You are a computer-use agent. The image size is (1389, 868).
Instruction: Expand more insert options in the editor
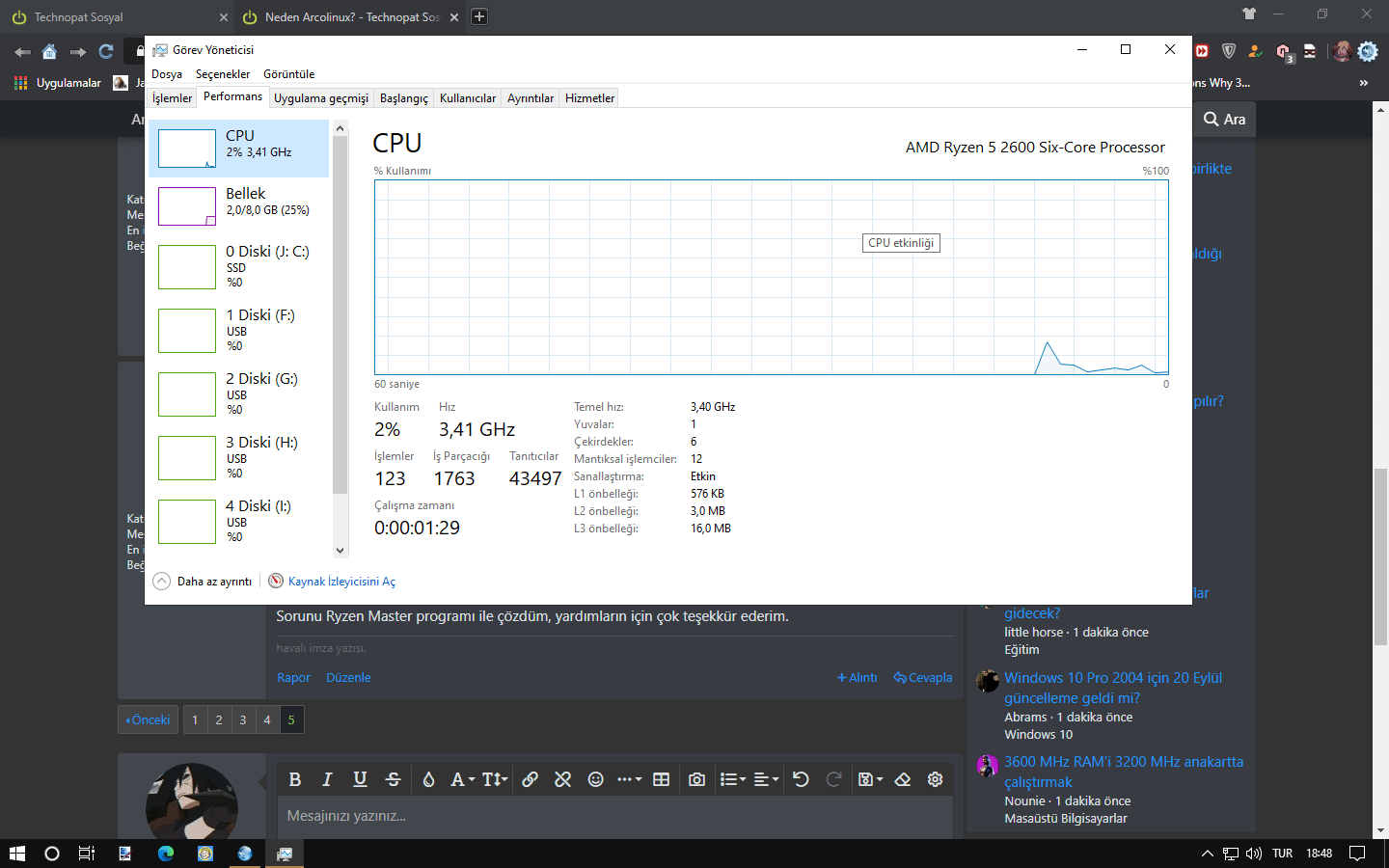pos(629,779)
